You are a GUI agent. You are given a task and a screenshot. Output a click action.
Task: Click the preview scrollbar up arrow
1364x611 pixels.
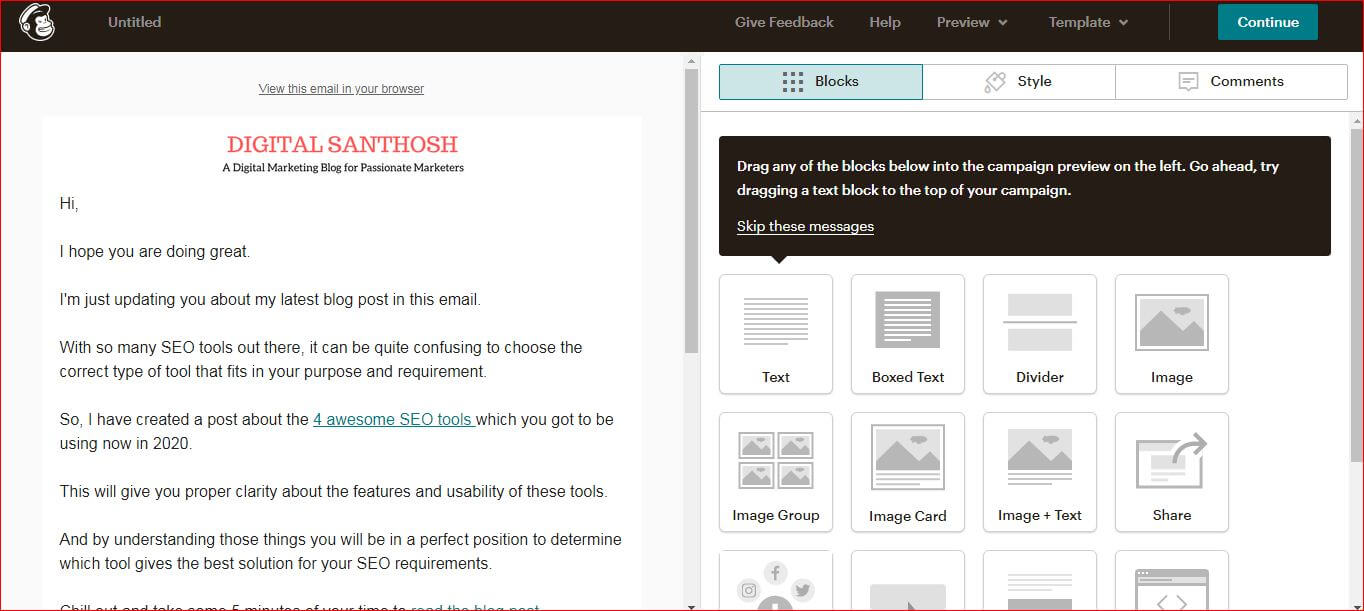click(691, 61)
